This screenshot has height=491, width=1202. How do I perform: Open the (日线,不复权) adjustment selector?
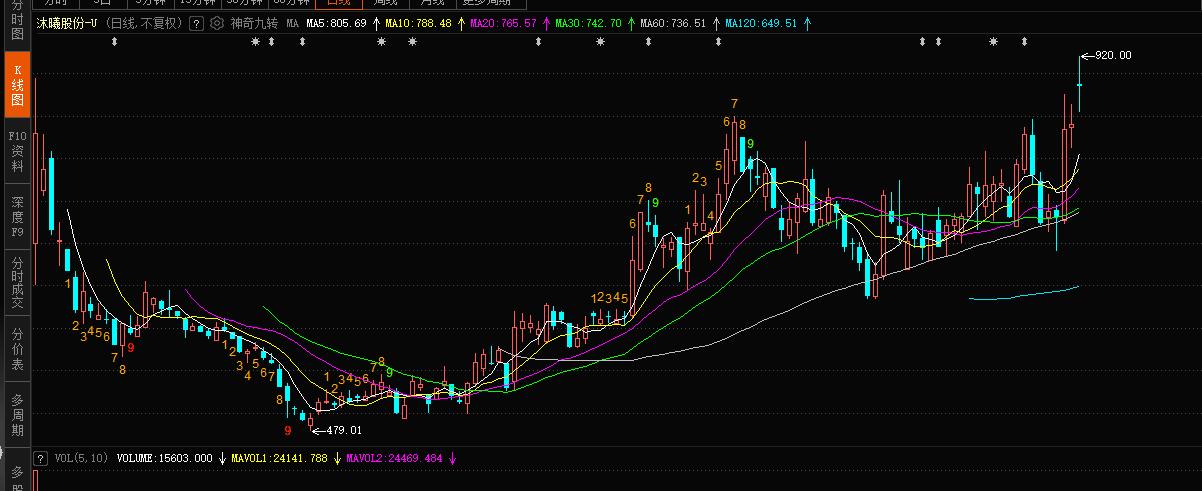tap(144, 22)
